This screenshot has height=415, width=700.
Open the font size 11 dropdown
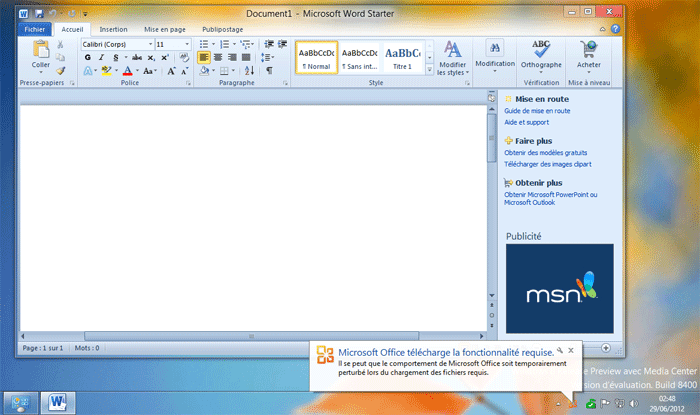[x=187, y=44]
